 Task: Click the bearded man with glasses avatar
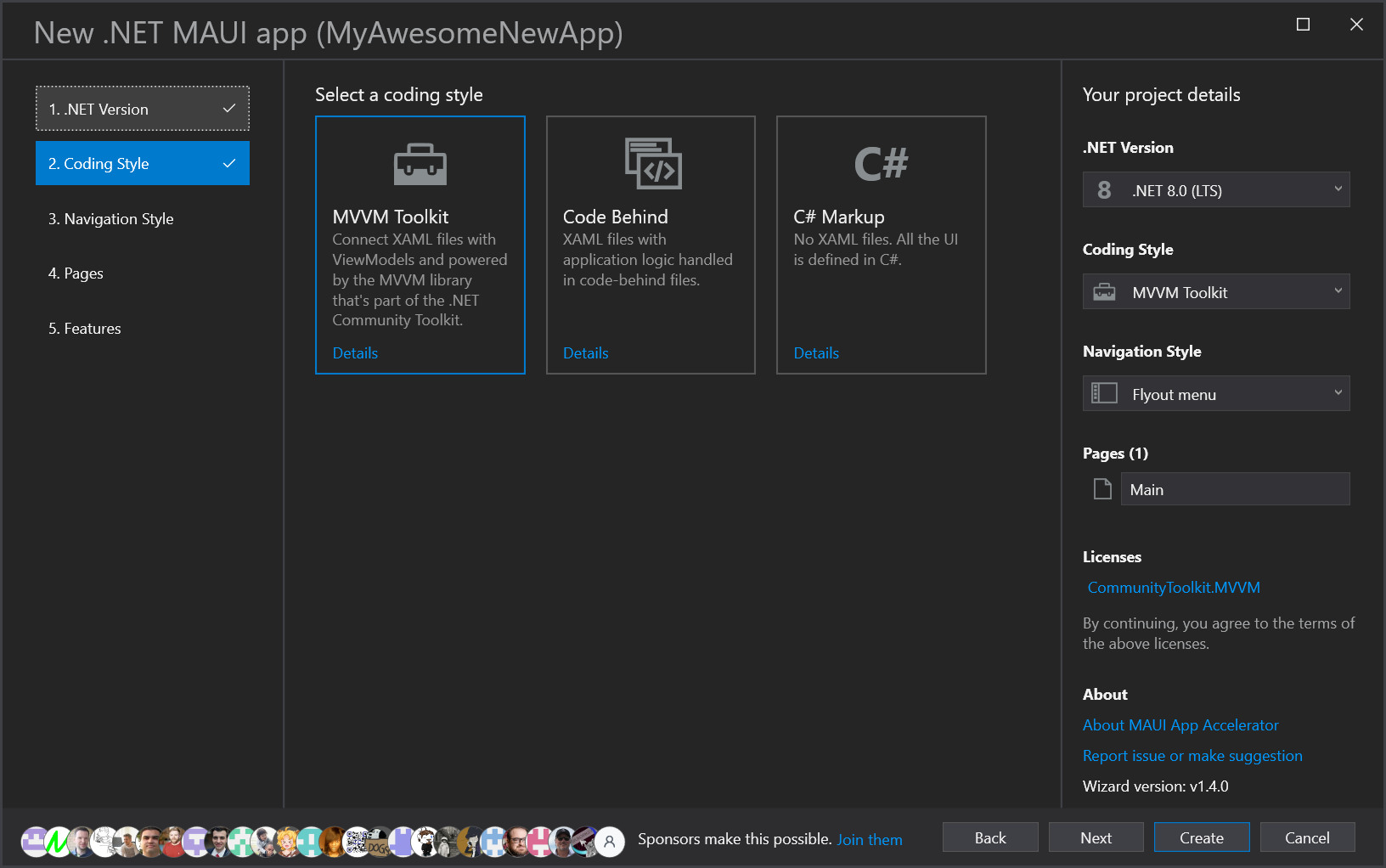517,842
